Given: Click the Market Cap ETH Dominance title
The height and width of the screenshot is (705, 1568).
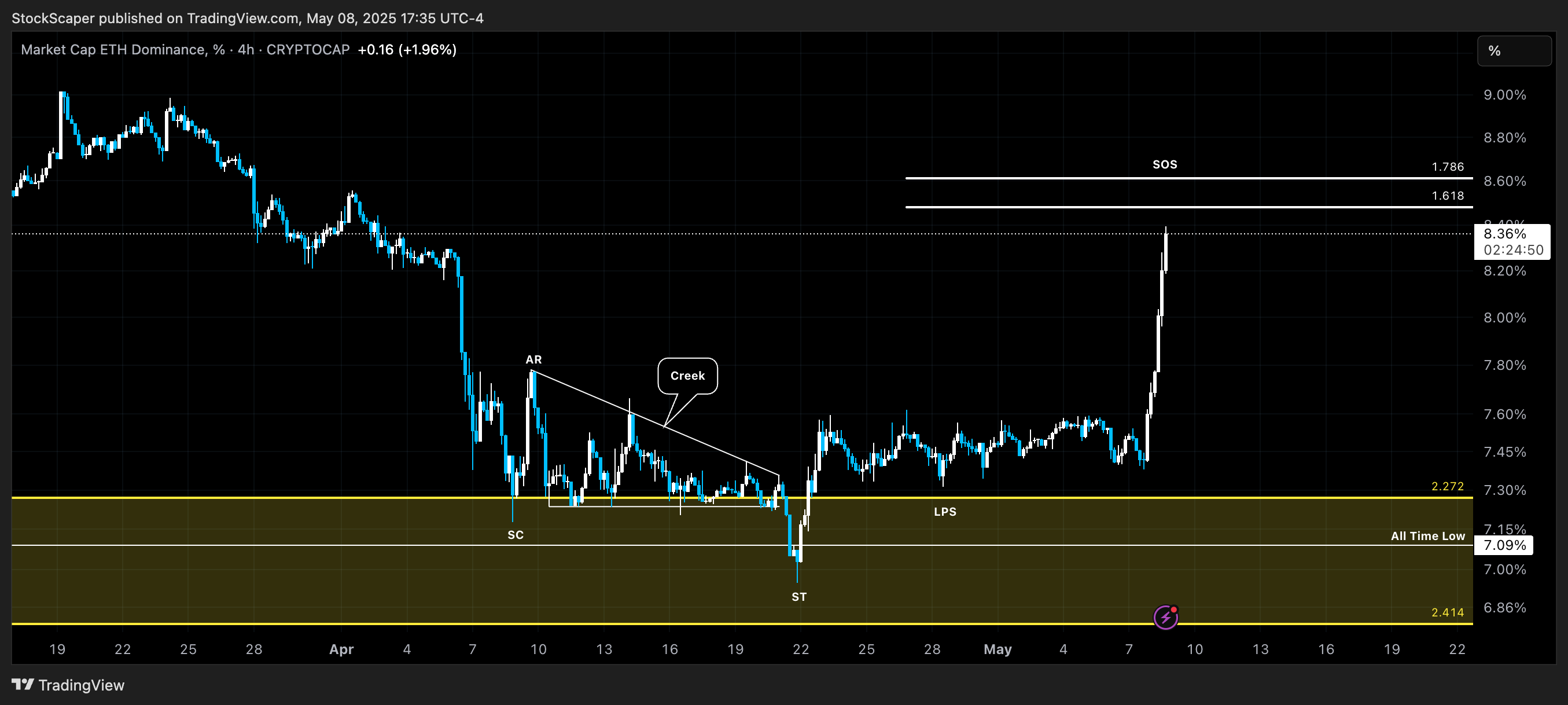Looking at the screenshot, I should coord(185,49).
